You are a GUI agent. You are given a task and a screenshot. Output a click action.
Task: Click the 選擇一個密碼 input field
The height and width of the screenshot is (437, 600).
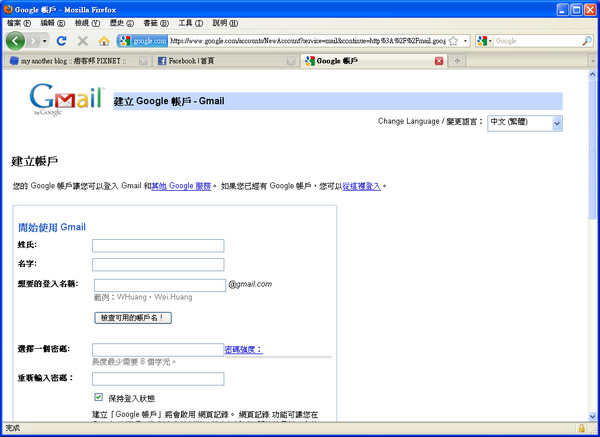tap(158, 350)
